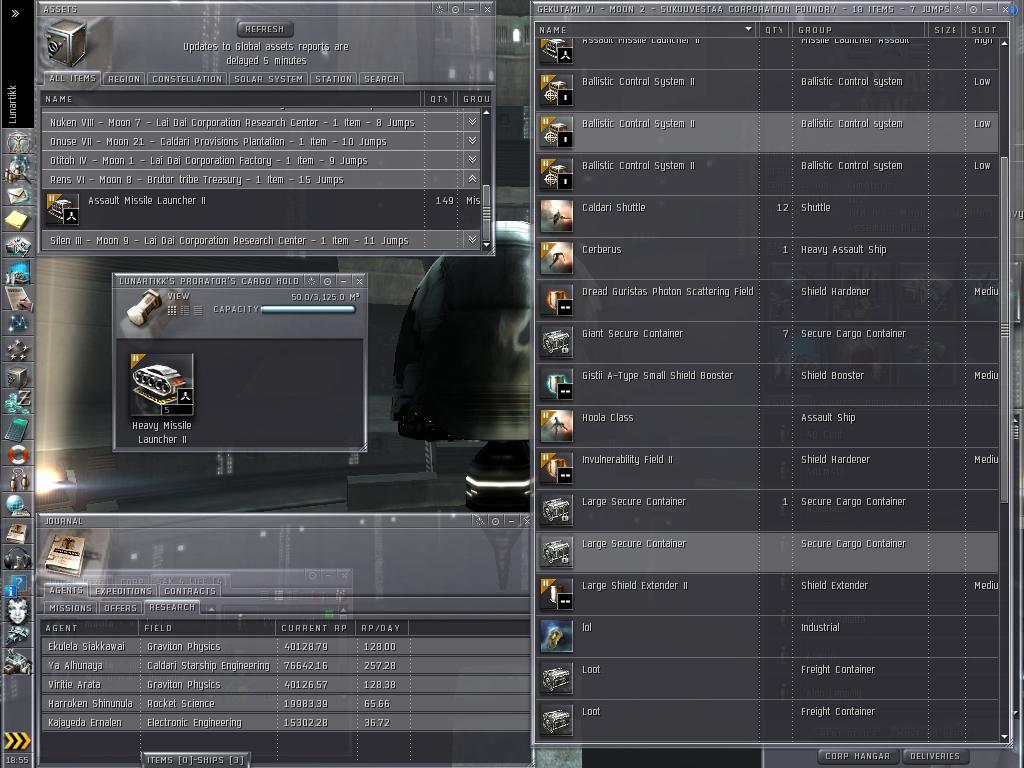Switch cargo hold to details view
The image size is (1024, 768).
(185, 310)
